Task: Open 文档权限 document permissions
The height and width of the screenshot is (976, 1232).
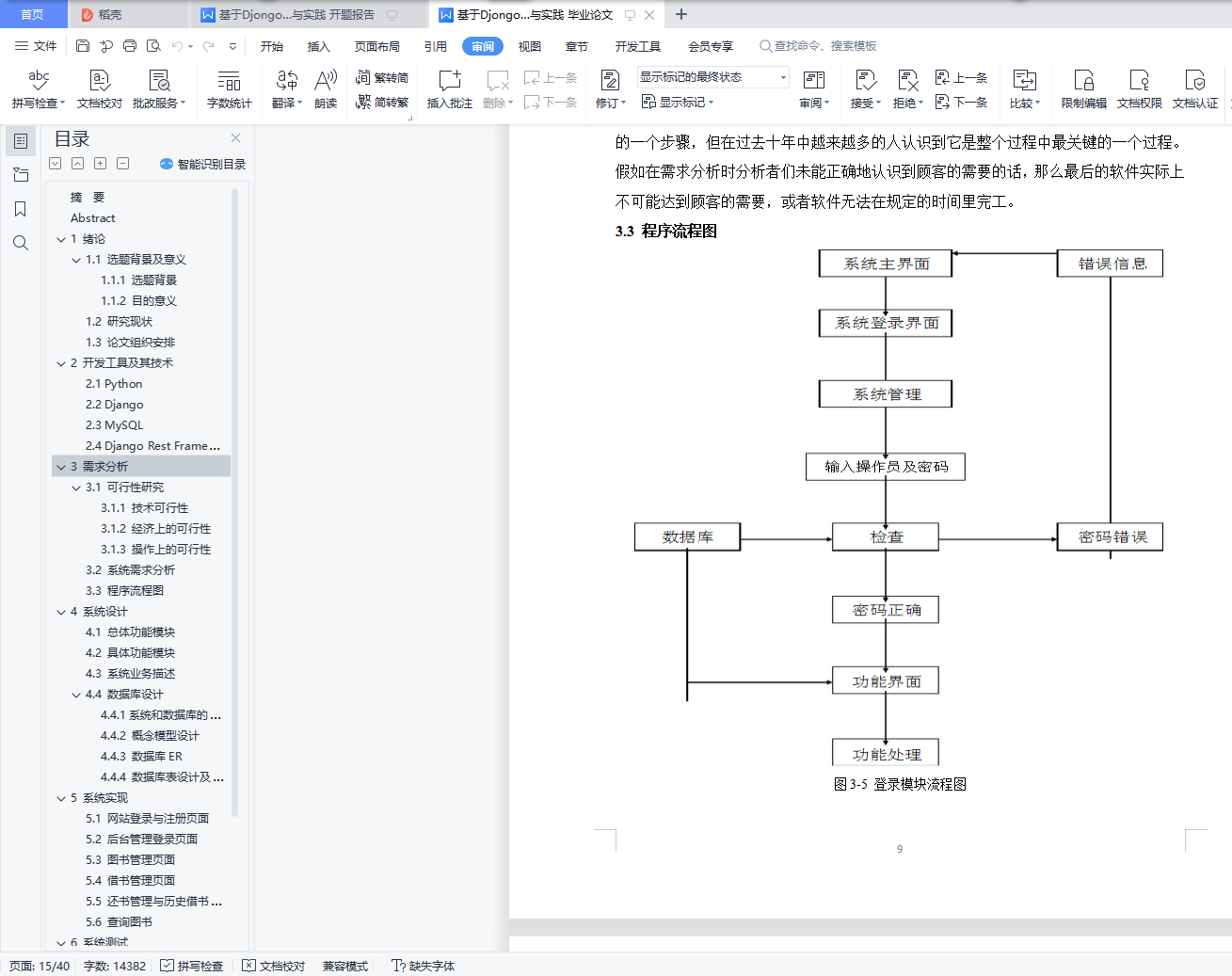Action: [x=1140, y=89]
